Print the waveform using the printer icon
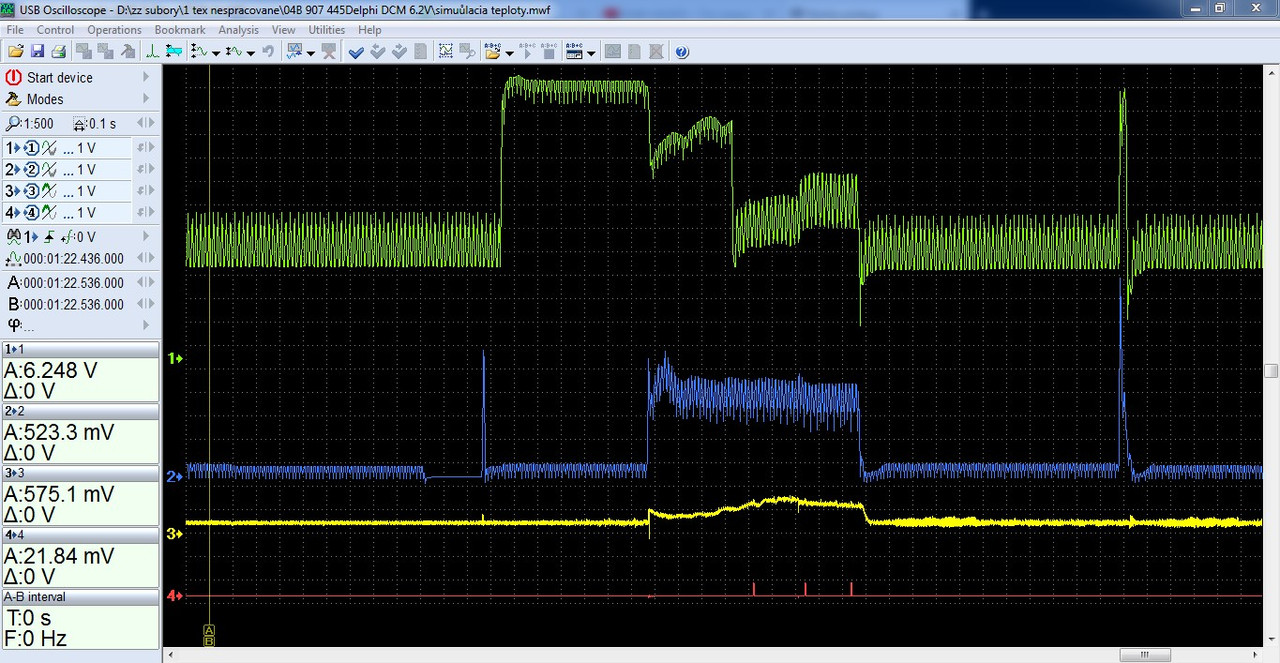Viewport: 1280px width, 663px height. coord(58,51)
